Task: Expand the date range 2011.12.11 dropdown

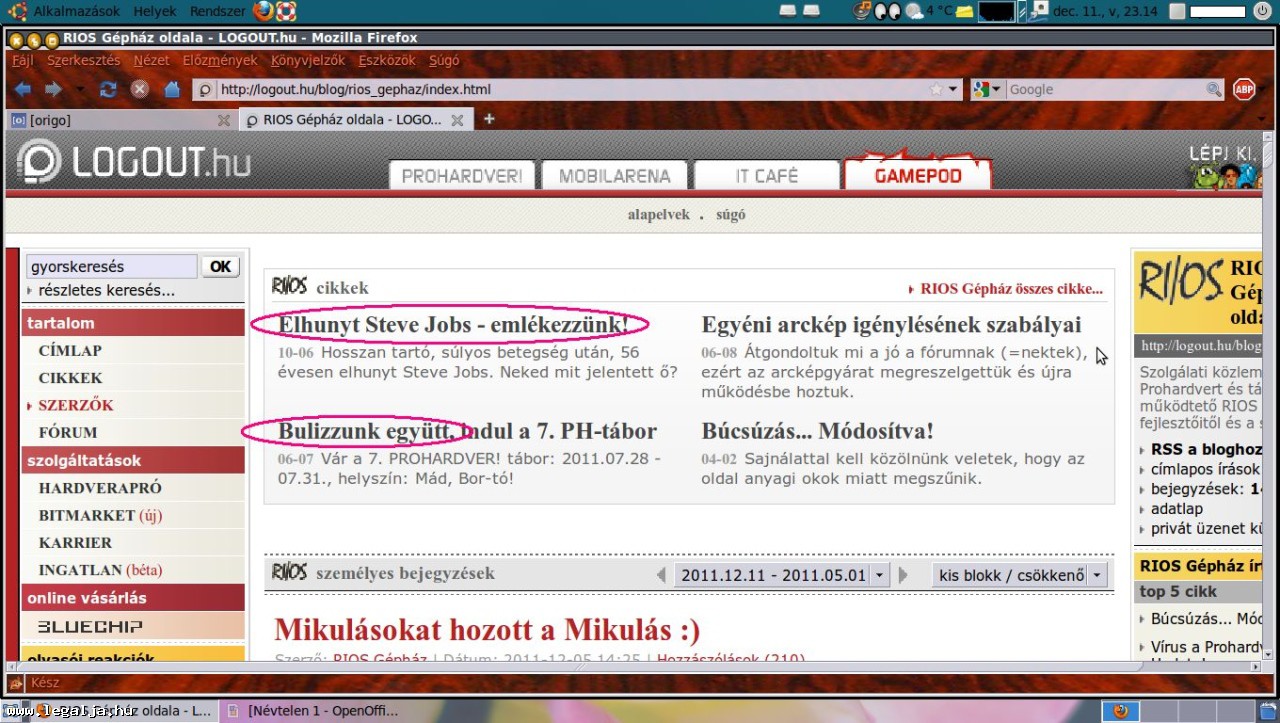Action: 879,575
